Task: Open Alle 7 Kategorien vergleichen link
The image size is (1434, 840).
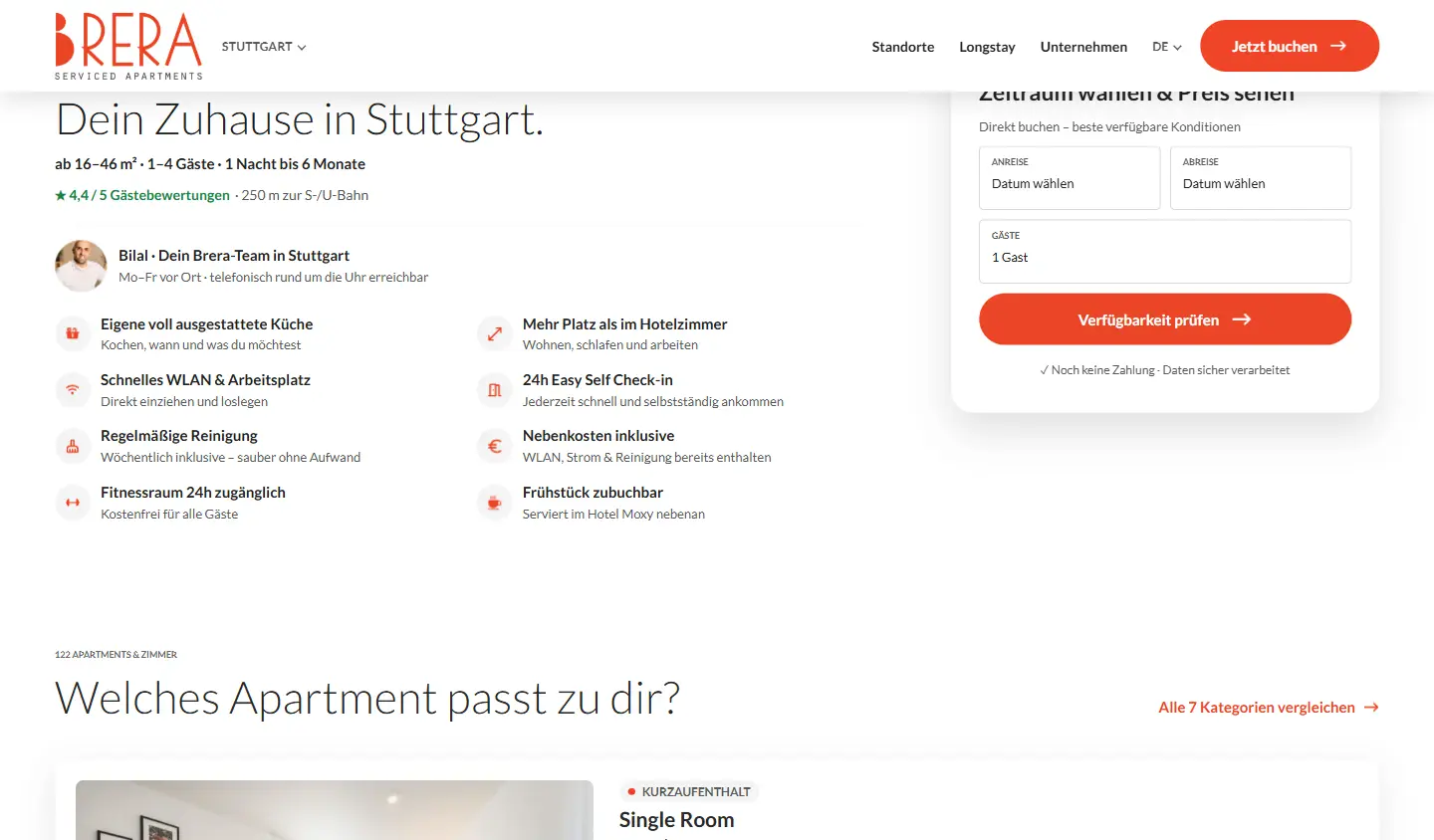Action: [1269, 708]
